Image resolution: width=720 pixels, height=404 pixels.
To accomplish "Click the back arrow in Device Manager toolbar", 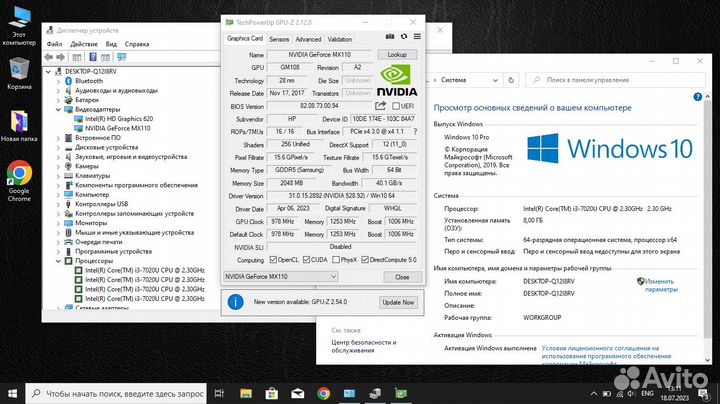I will pos(49,57).
